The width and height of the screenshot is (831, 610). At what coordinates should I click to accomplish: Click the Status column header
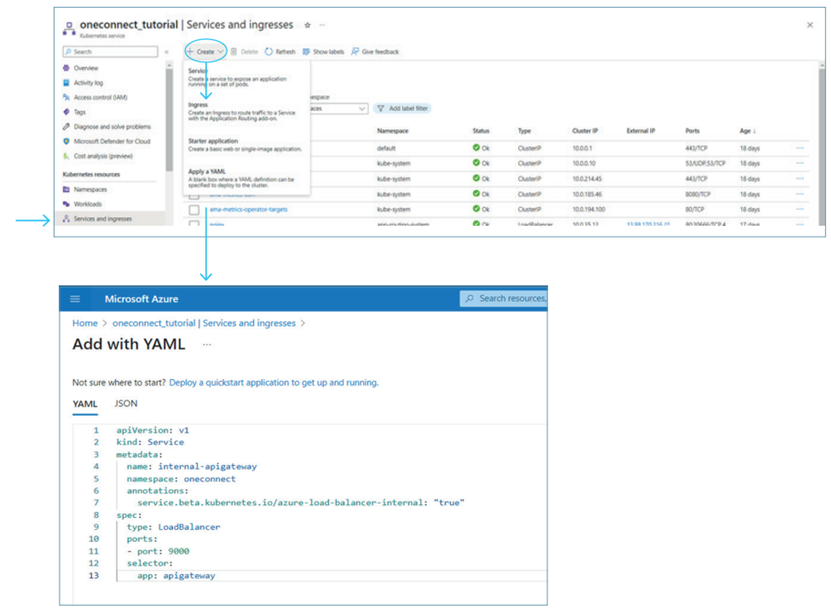pyautogui.click(x=481, y=131)
